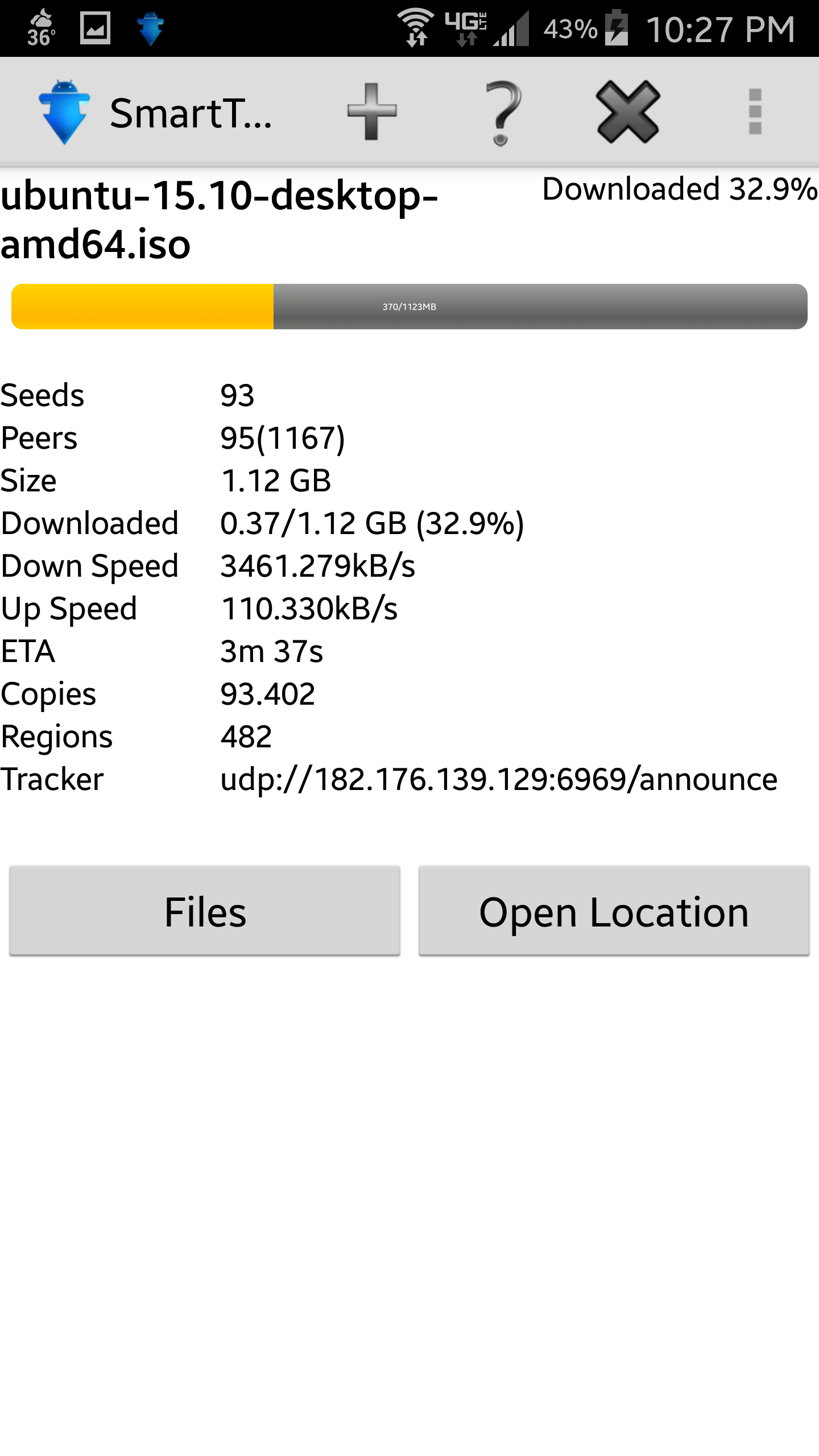Tap the plus icon to add torrent
This screenshot has height=1456, width=819.
tap(372, 112)
